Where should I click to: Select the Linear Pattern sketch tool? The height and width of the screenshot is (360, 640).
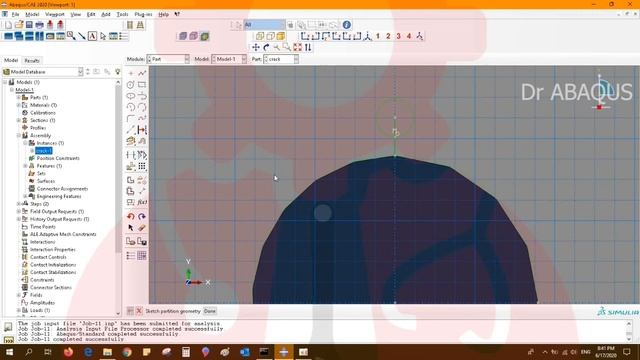pyautogui.click(x=142, y=167)
